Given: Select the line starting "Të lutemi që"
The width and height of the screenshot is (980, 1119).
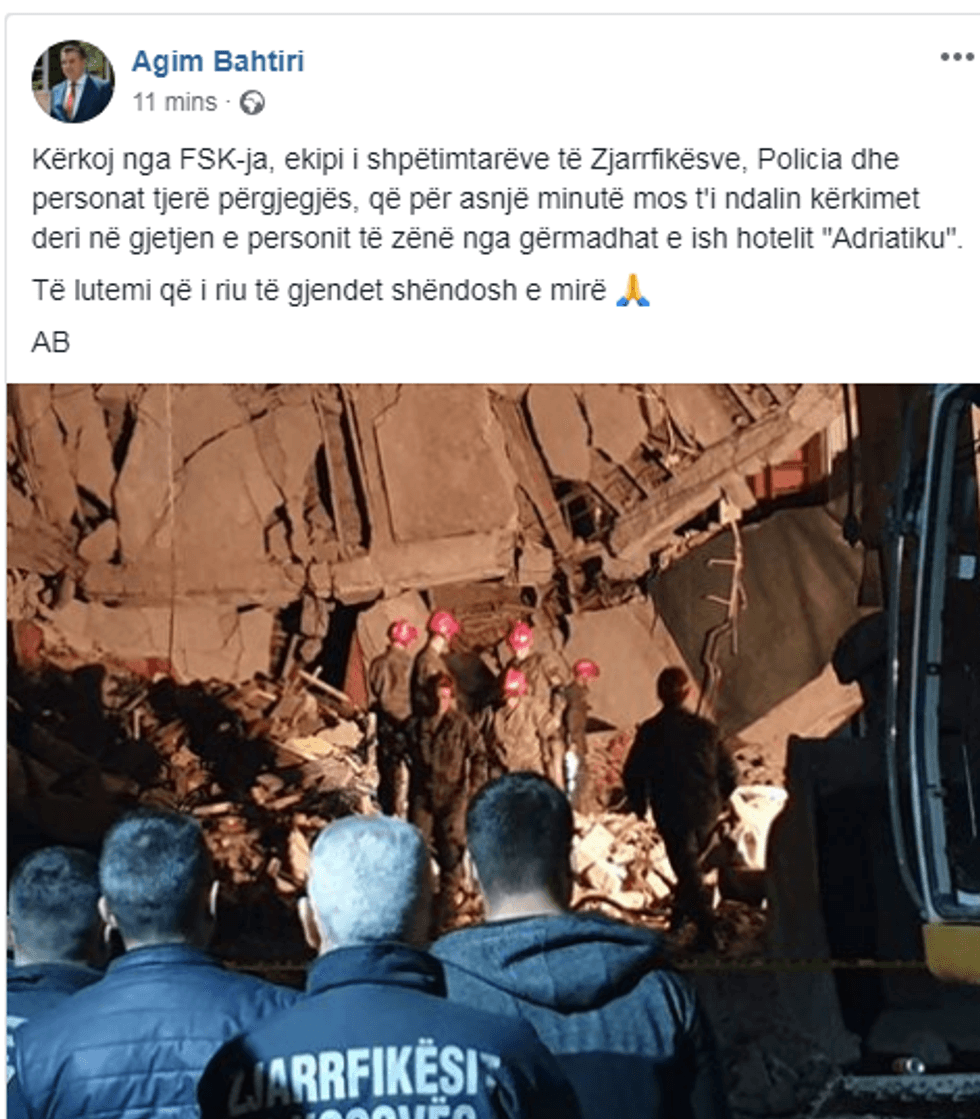Looking at the screenshot, I should [341, 290].
